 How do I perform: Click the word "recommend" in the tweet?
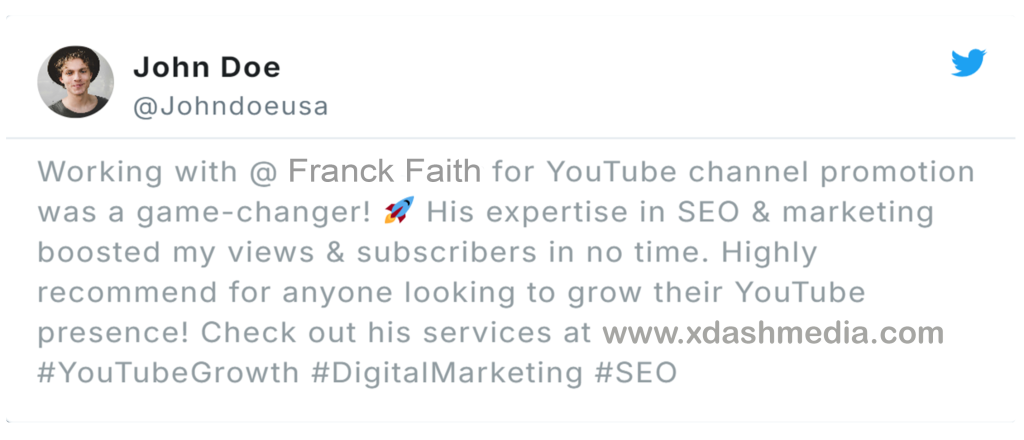126,293
